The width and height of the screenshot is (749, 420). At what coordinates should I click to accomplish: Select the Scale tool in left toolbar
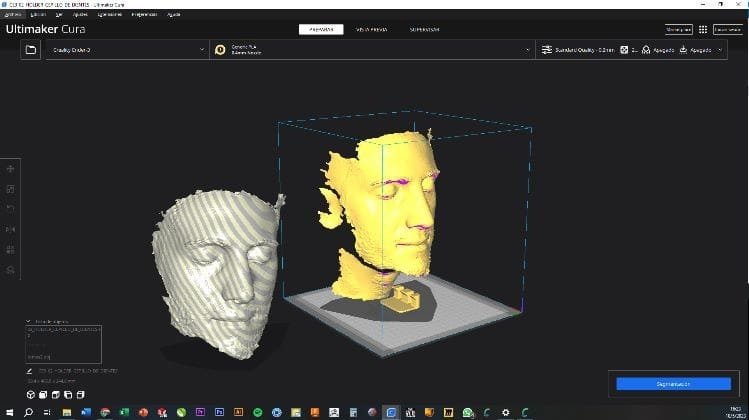point(11,189)
